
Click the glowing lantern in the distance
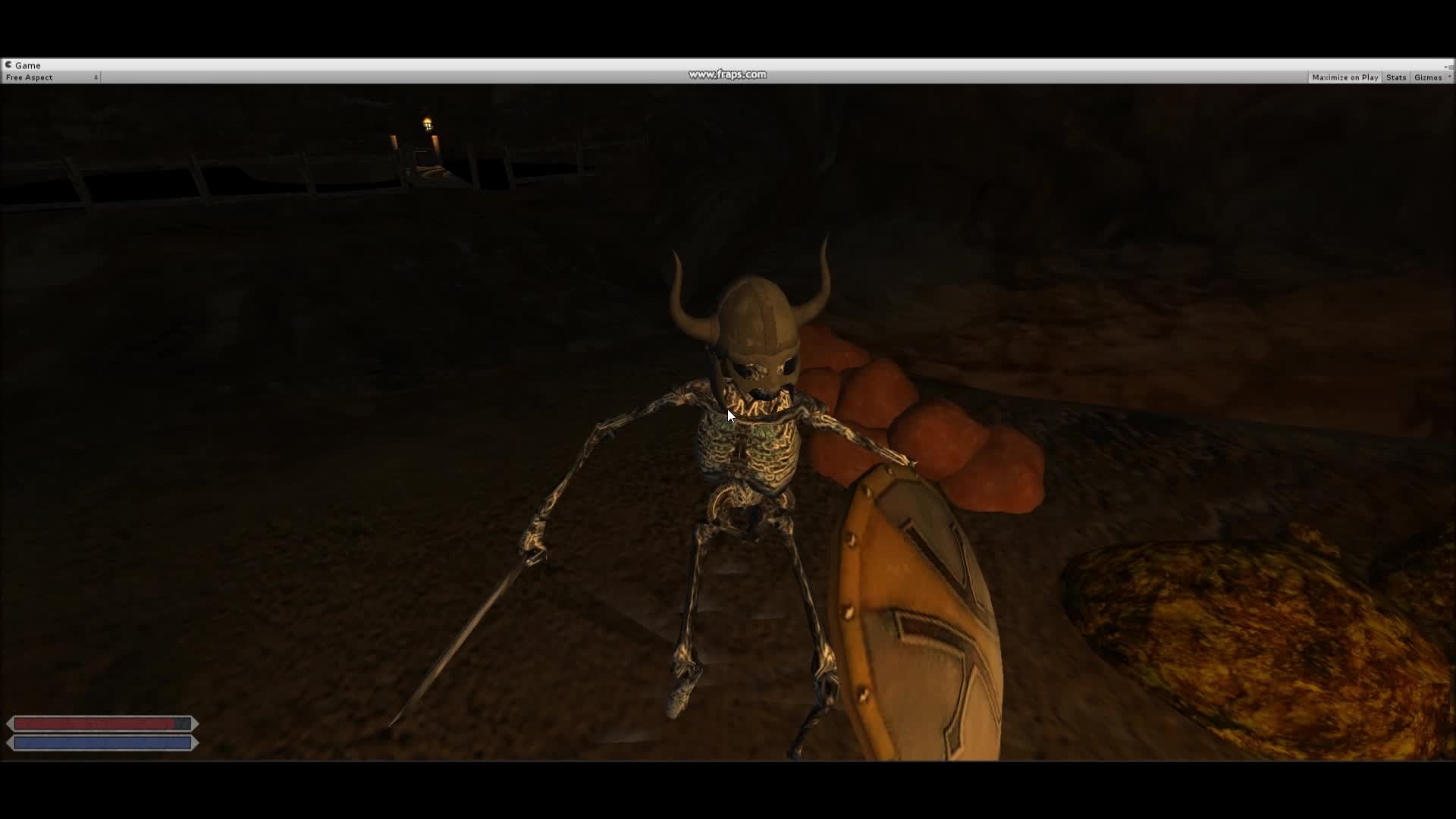[427, 125]
